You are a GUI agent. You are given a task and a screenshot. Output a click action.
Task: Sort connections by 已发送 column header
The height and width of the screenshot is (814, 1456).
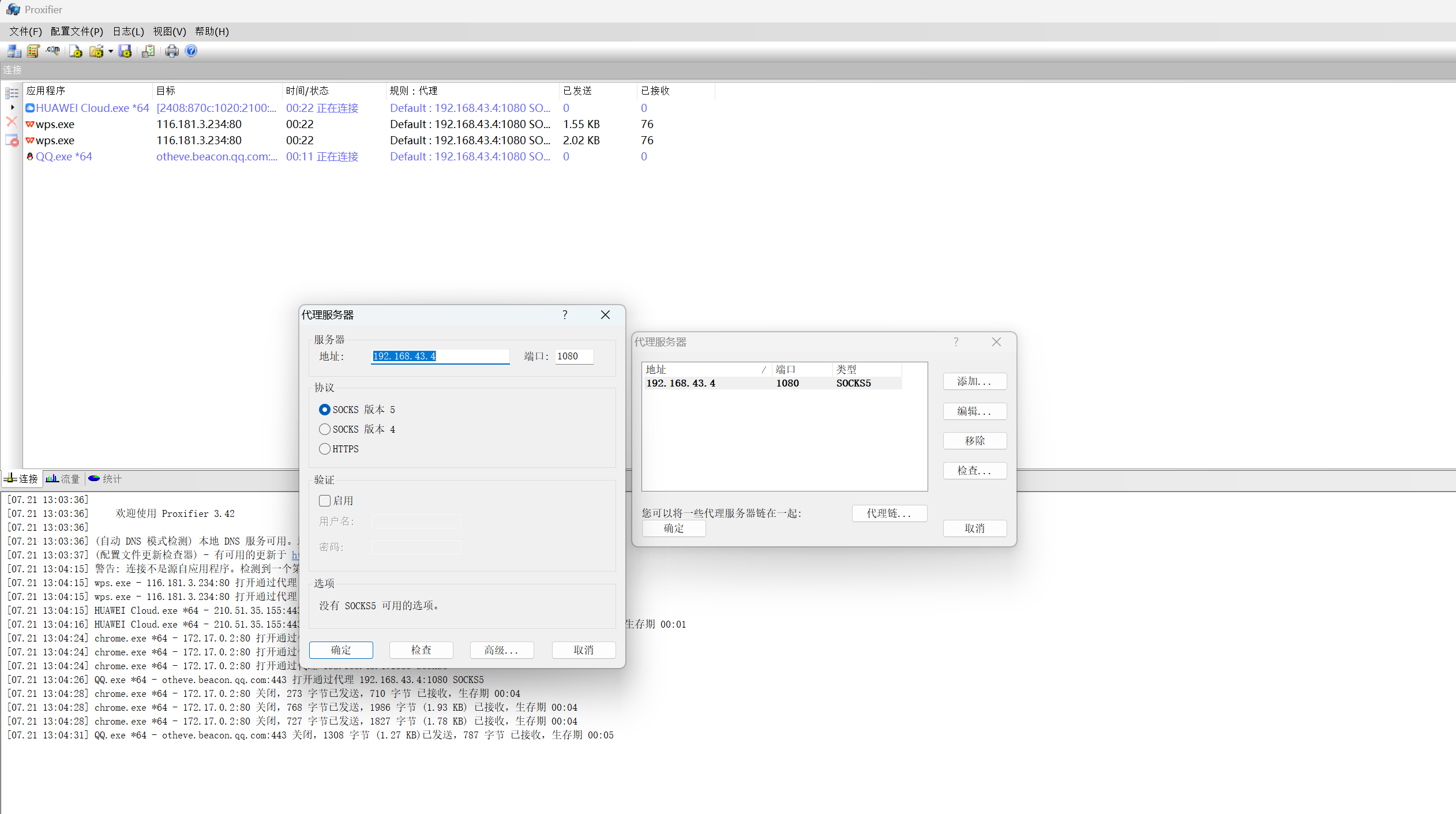[x=598, y=91]
